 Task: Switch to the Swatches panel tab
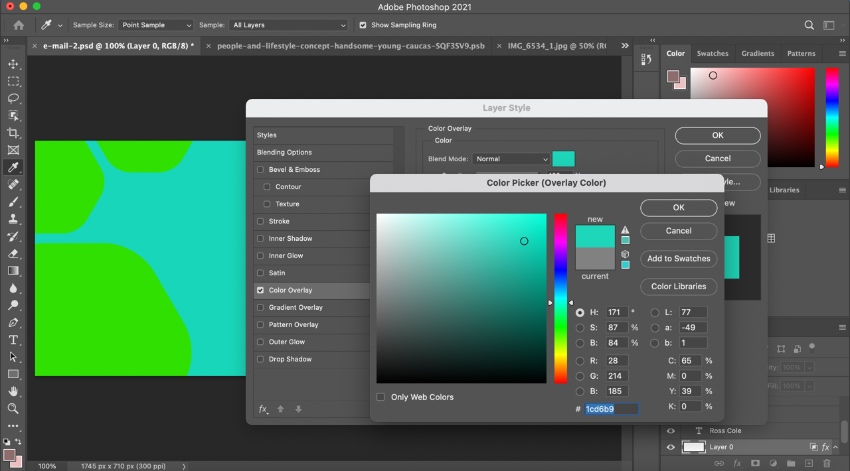[713, 53]
